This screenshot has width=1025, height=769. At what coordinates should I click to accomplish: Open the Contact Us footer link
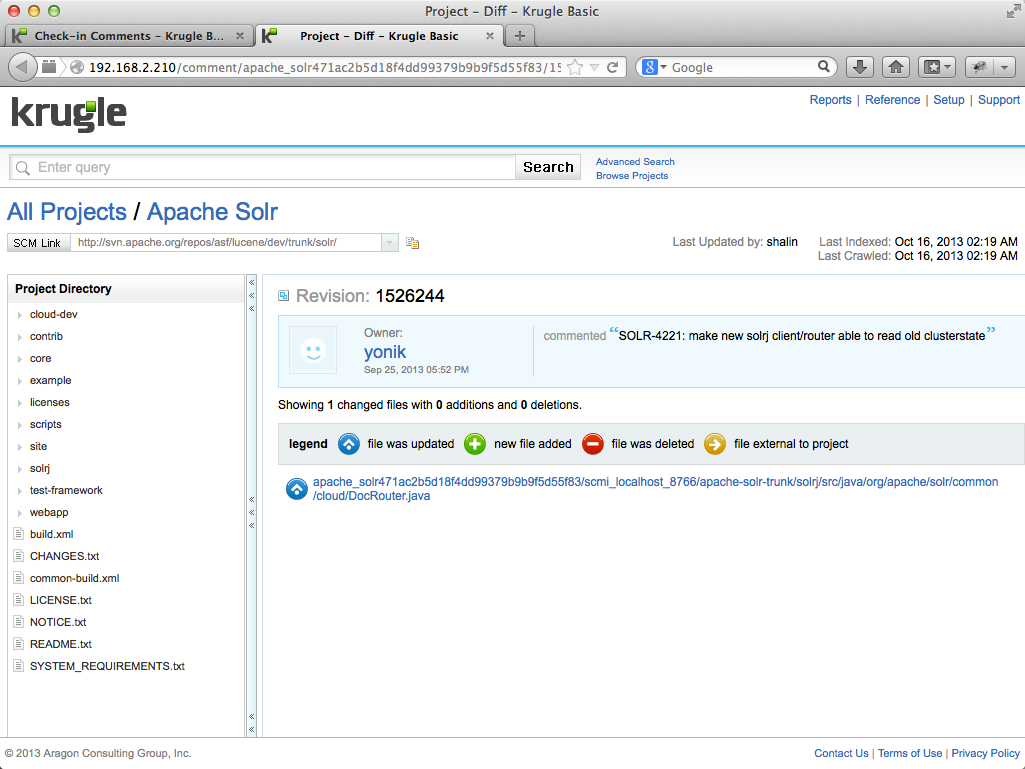[841, 753]
